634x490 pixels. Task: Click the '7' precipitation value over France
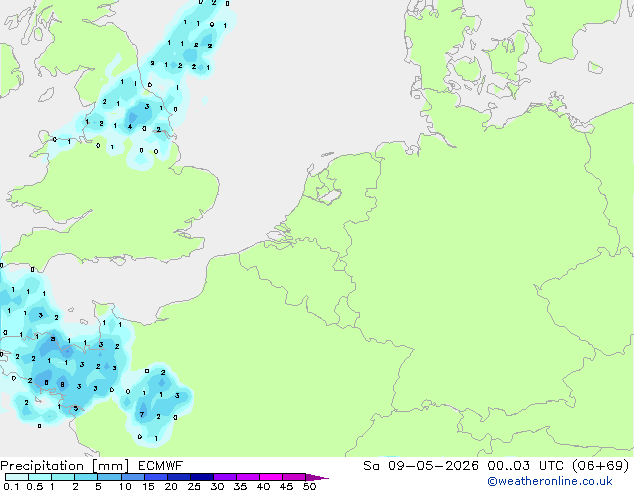[142, 414]
